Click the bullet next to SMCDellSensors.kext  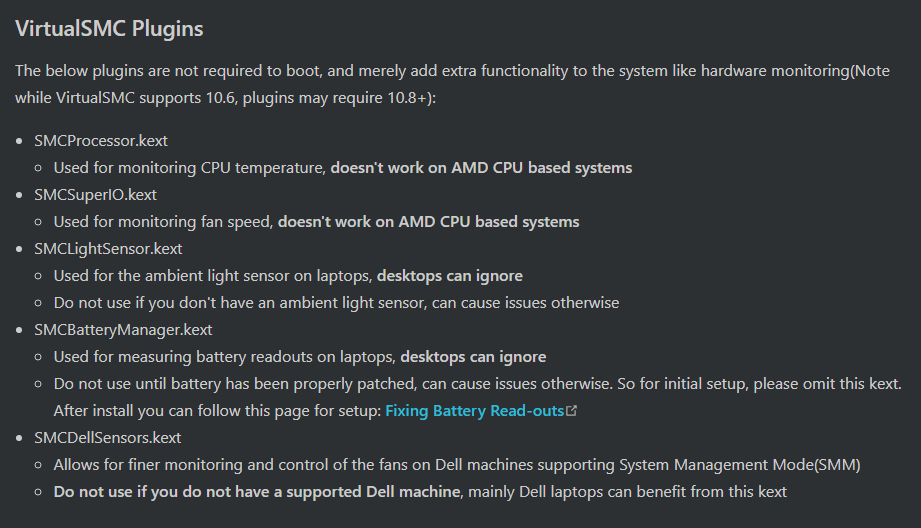click(x=19, y=438)
